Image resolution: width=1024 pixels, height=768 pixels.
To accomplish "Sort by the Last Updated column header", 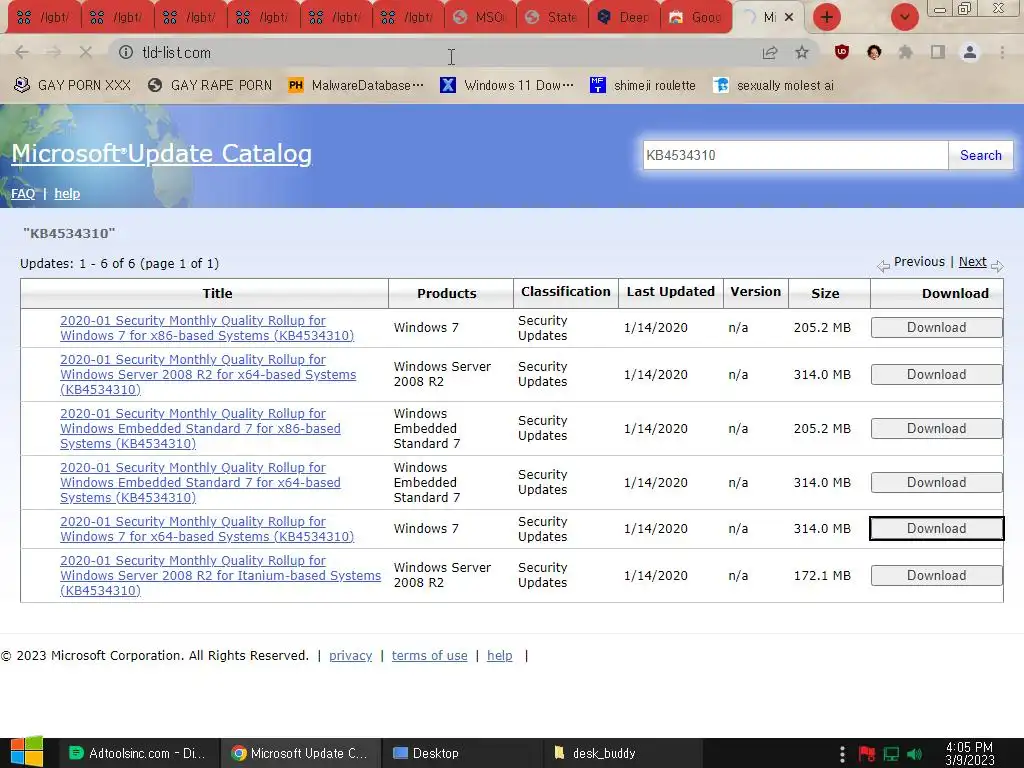I will [671, 292].
